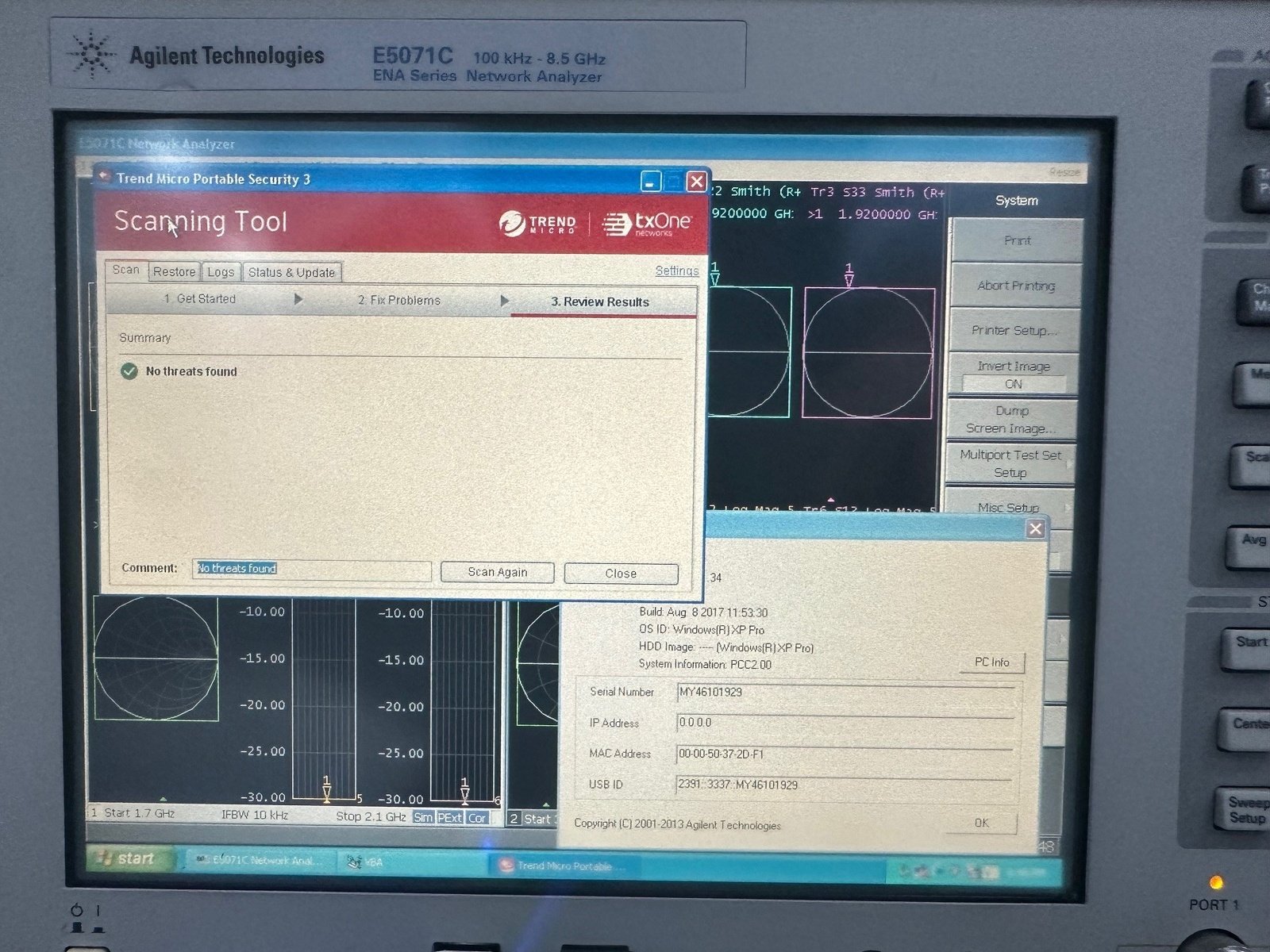Click the Close button in Scanning Tool

click(621, 574)
